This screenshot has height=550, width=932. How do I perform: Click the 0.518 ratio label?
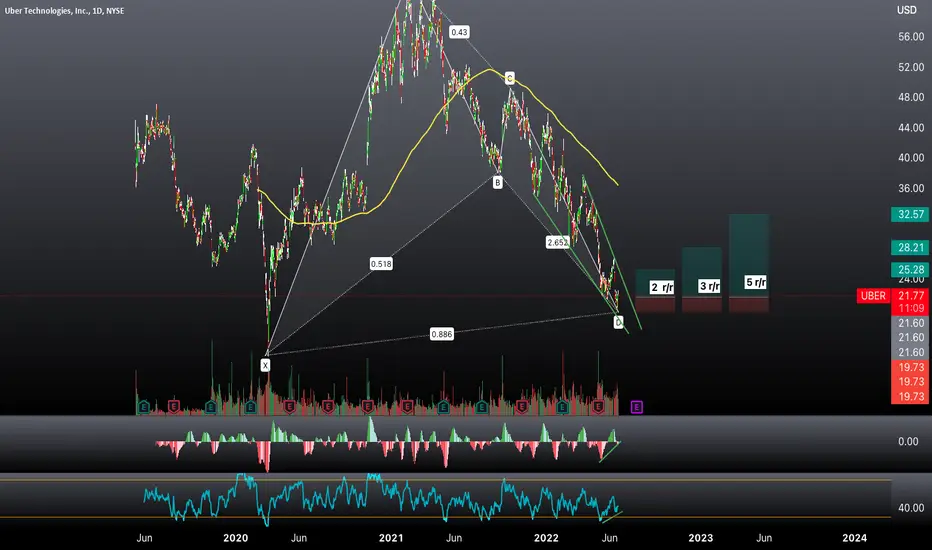[x=381, y=264]
